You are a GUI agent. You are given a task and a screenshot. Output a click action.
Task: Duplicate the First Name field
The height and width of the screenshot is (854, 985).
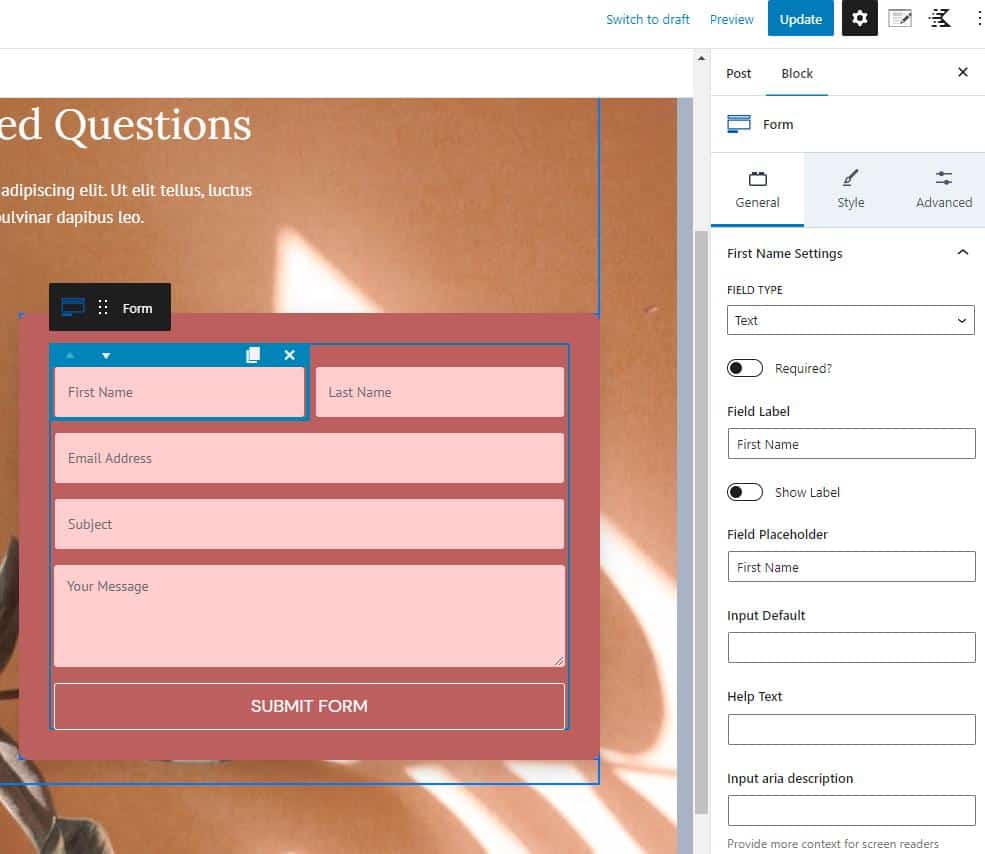click(x=253, y=355)
